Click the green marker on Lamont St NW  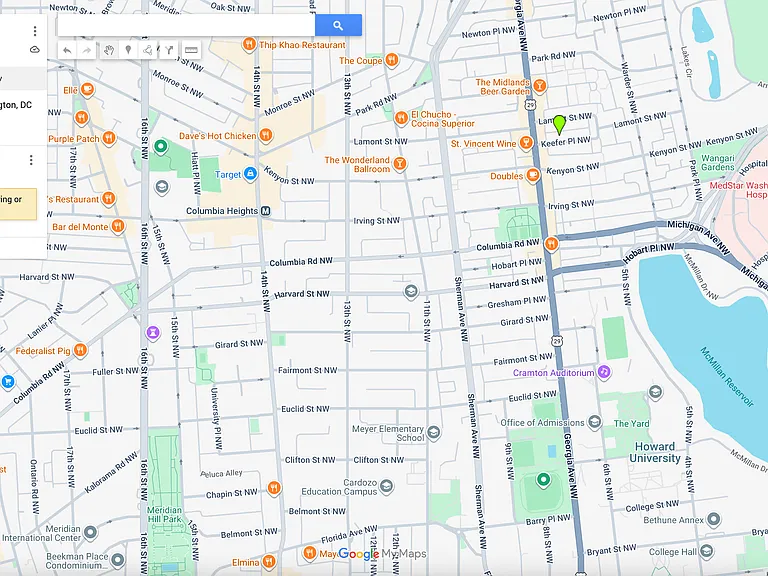click(559, 124)
